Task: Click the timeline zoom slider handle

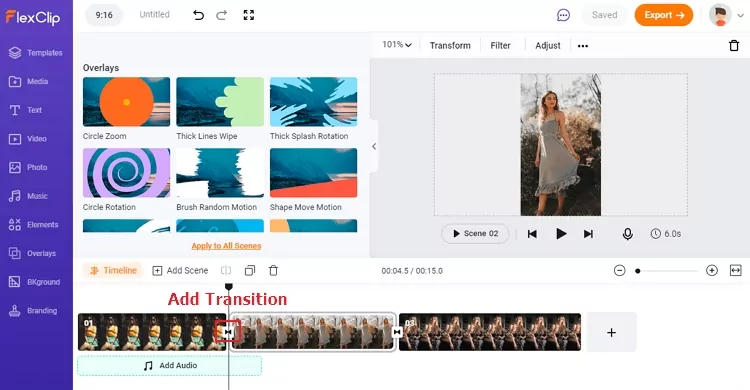Action: pos(638,271)
